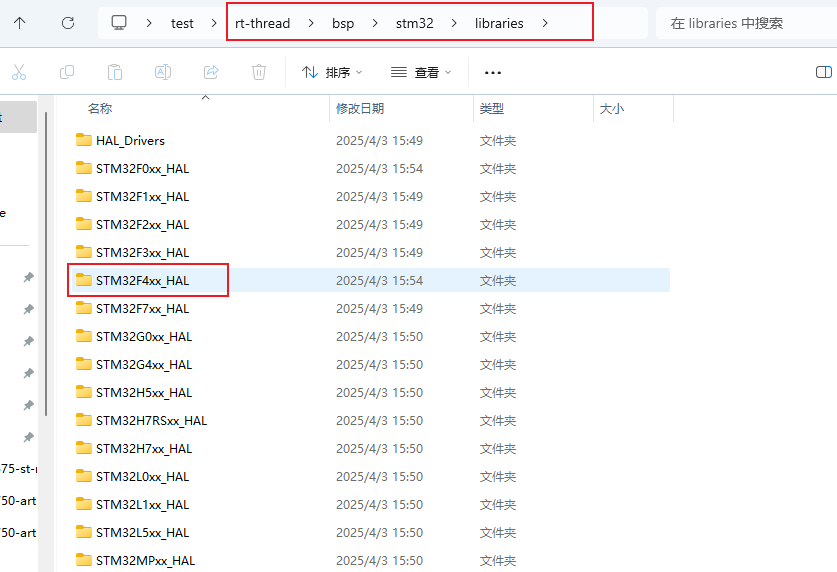Select the STM32F3xx_HAL folder
Viewport: 837px width, 572px height.
coord(143,252)
